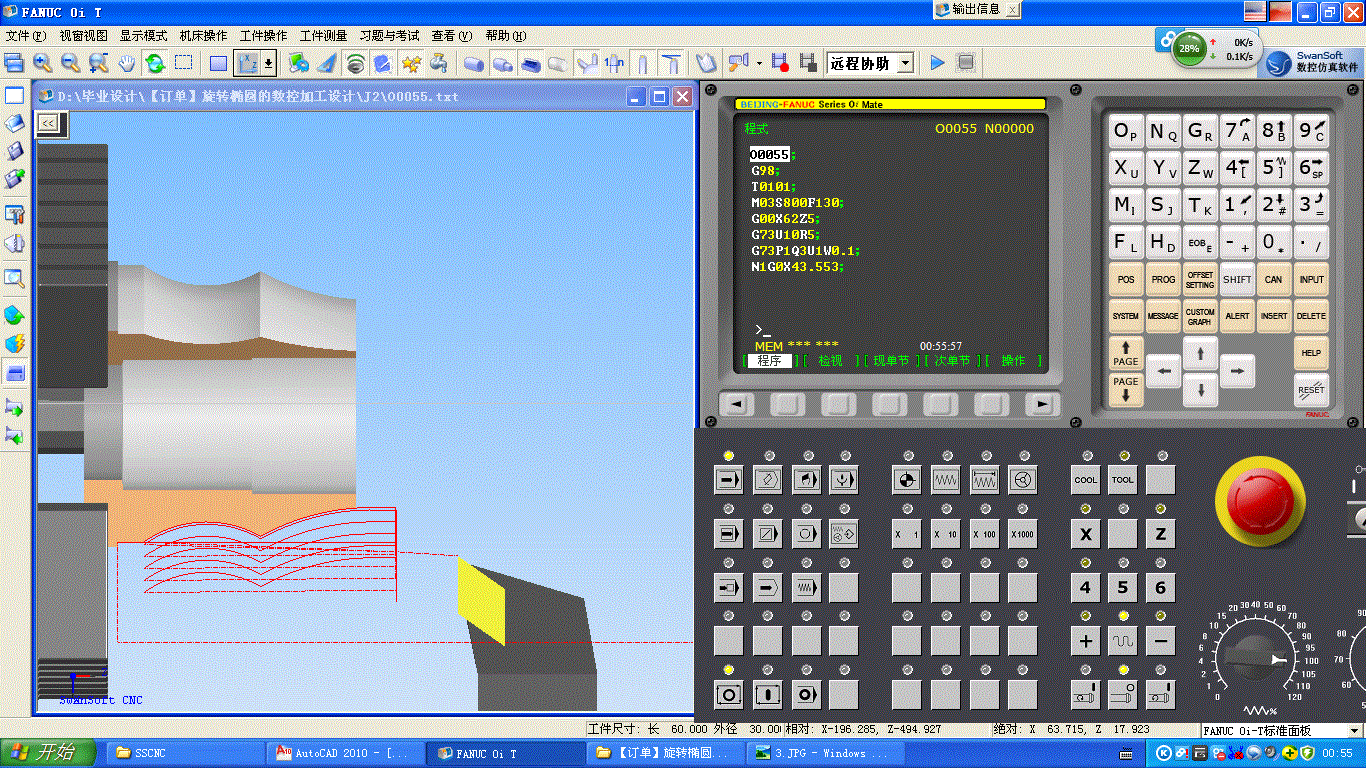Click the cursor right arrow key

(1237, 371)
